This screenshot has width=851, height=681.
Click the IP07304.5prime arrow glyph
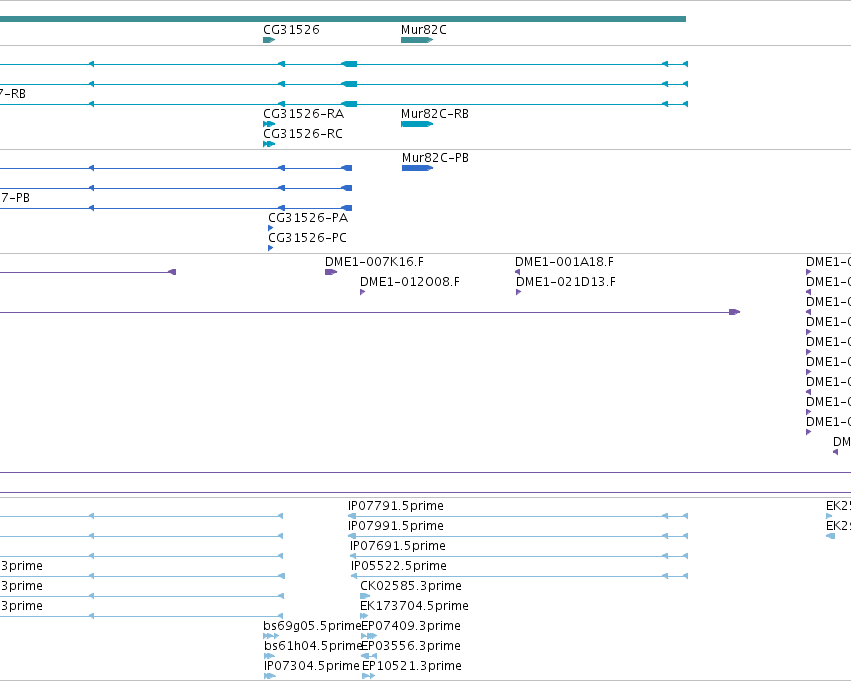pyautogui.click(x=270, y=677)
